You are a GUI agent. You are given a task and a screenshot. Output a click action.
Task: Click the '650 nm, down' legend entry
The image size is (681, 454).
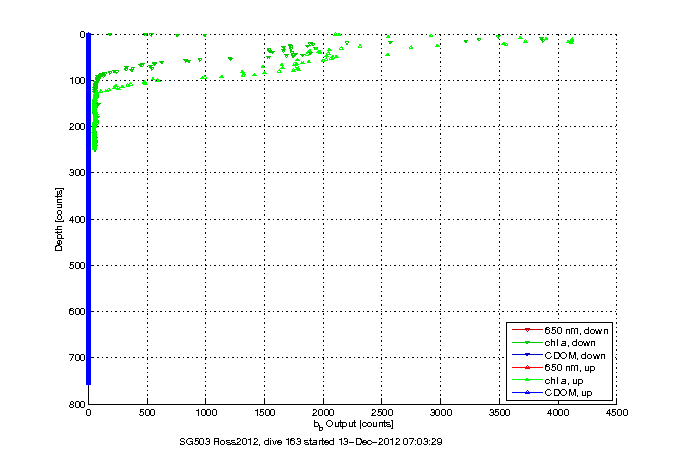(560, 331)
